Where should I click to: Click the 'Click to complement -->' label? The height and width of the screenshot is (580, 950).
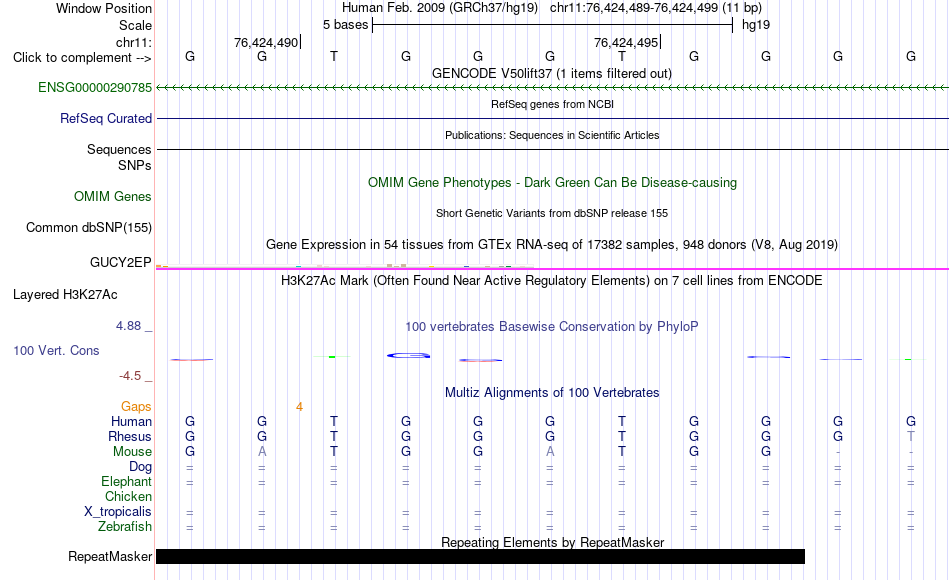[82, 58]
